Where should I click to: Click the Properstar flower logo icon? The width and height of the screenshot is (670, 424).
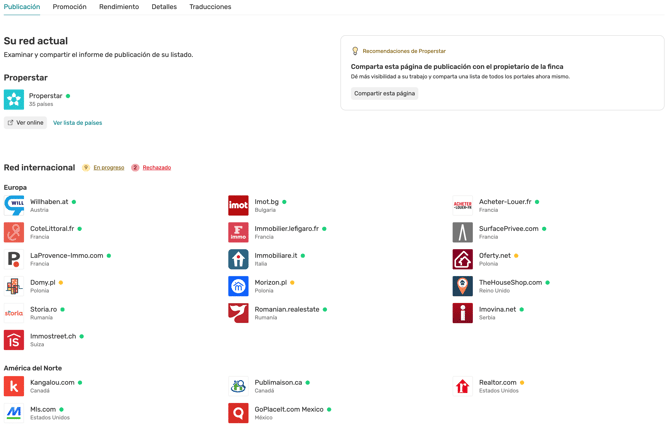pos(14,100)
